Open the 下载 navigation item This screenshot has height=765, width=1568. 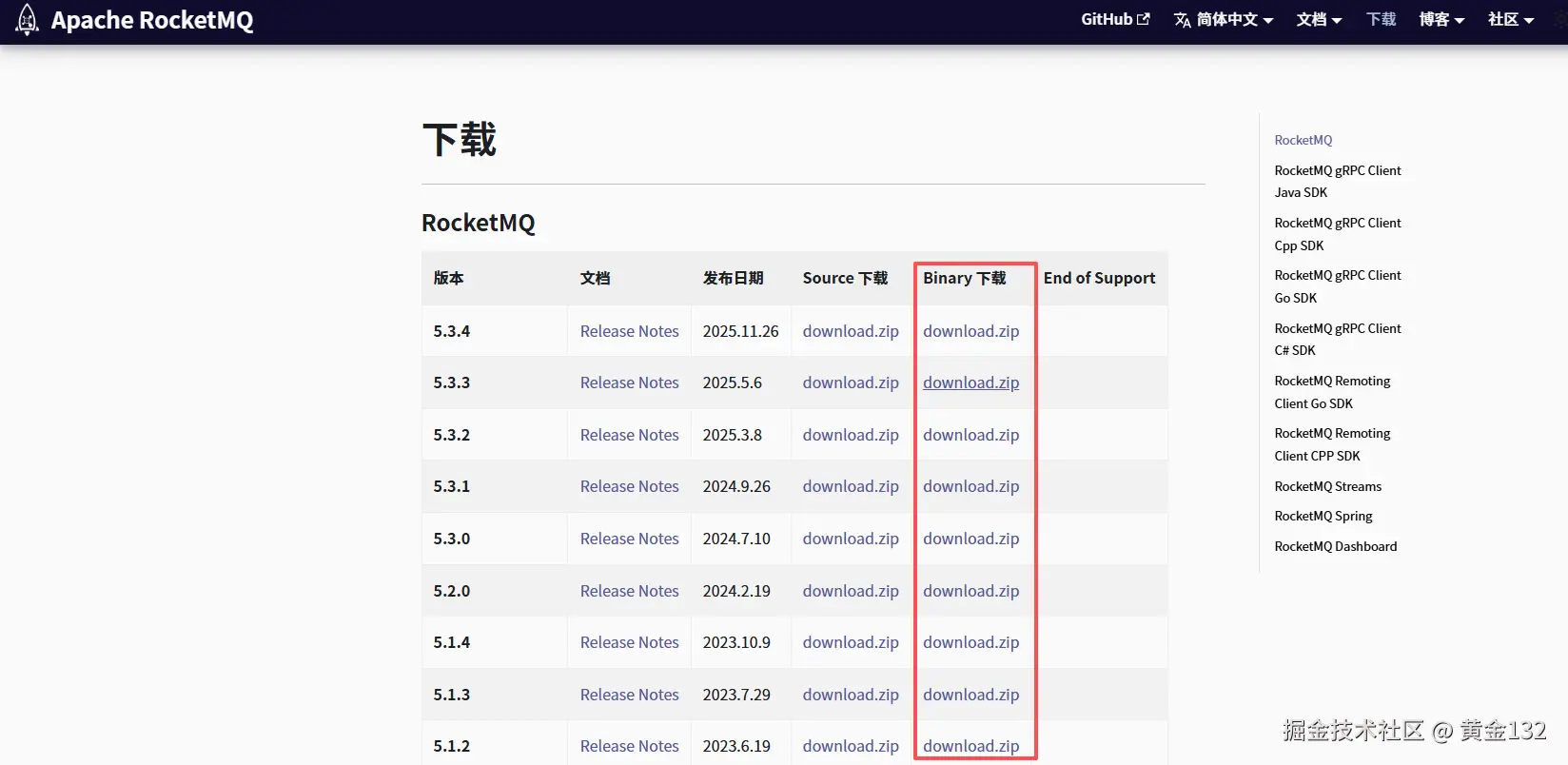click(1381, 19)
